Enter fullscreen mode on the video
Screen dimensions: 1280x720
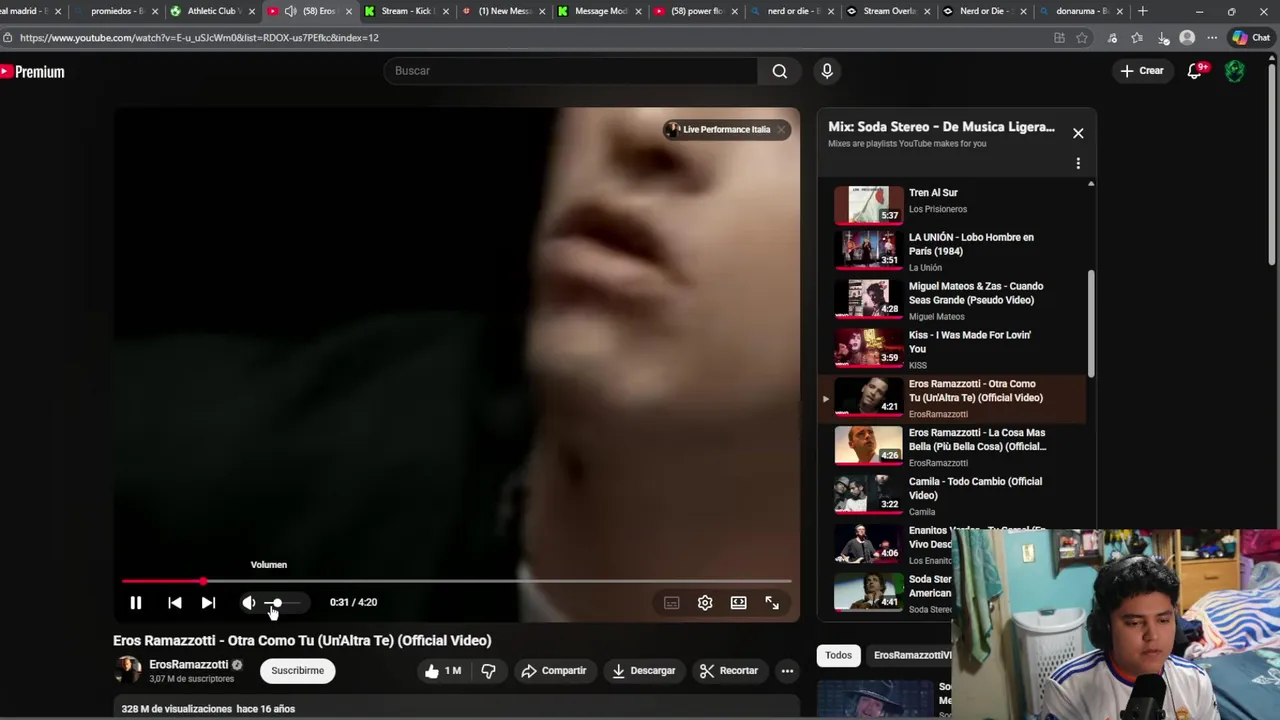(772, 603)
